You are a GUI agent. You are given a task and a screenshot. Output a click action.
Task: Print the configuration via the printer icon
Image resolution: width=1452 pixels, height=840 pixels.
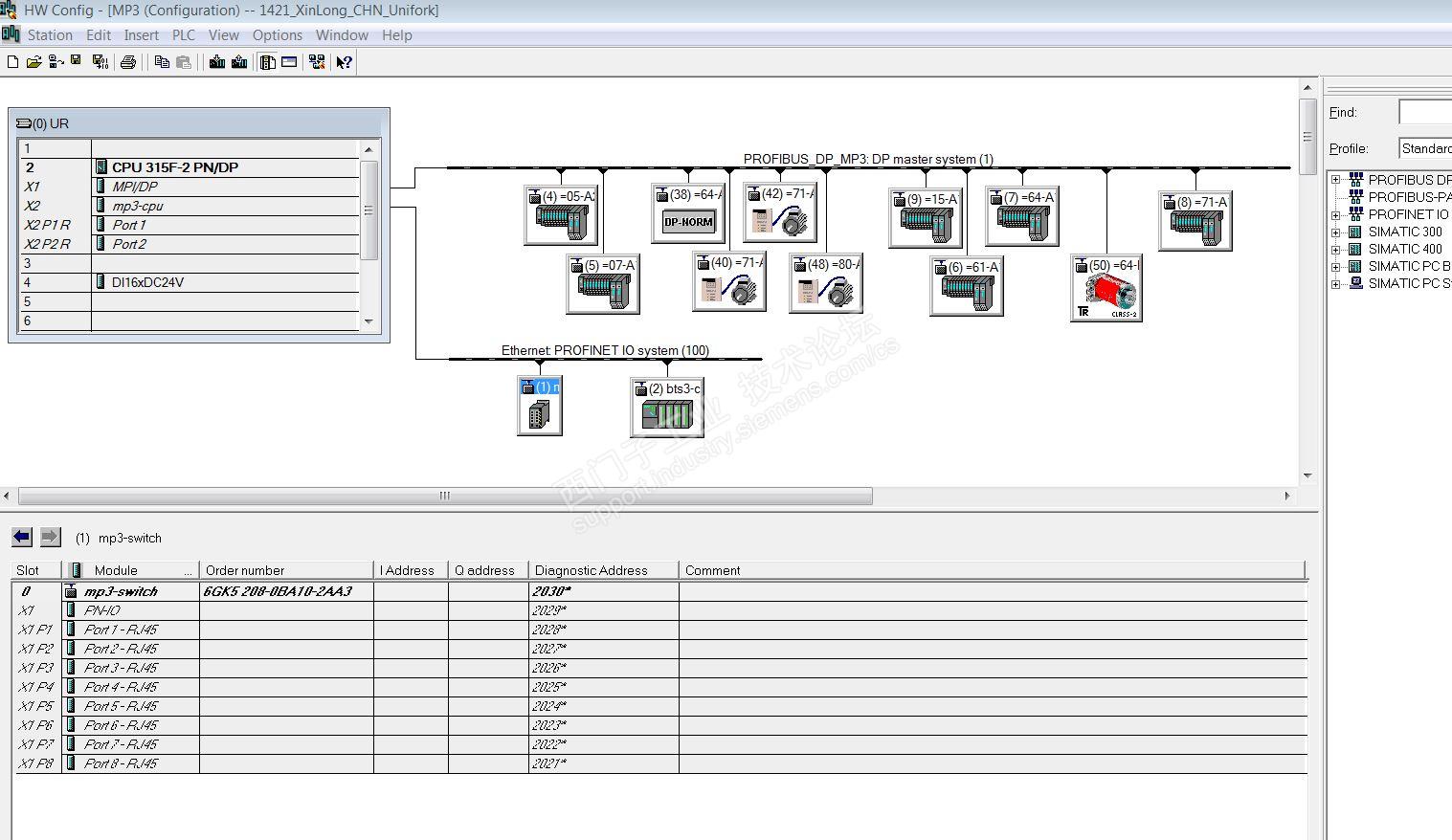click(x=128, y=62)
